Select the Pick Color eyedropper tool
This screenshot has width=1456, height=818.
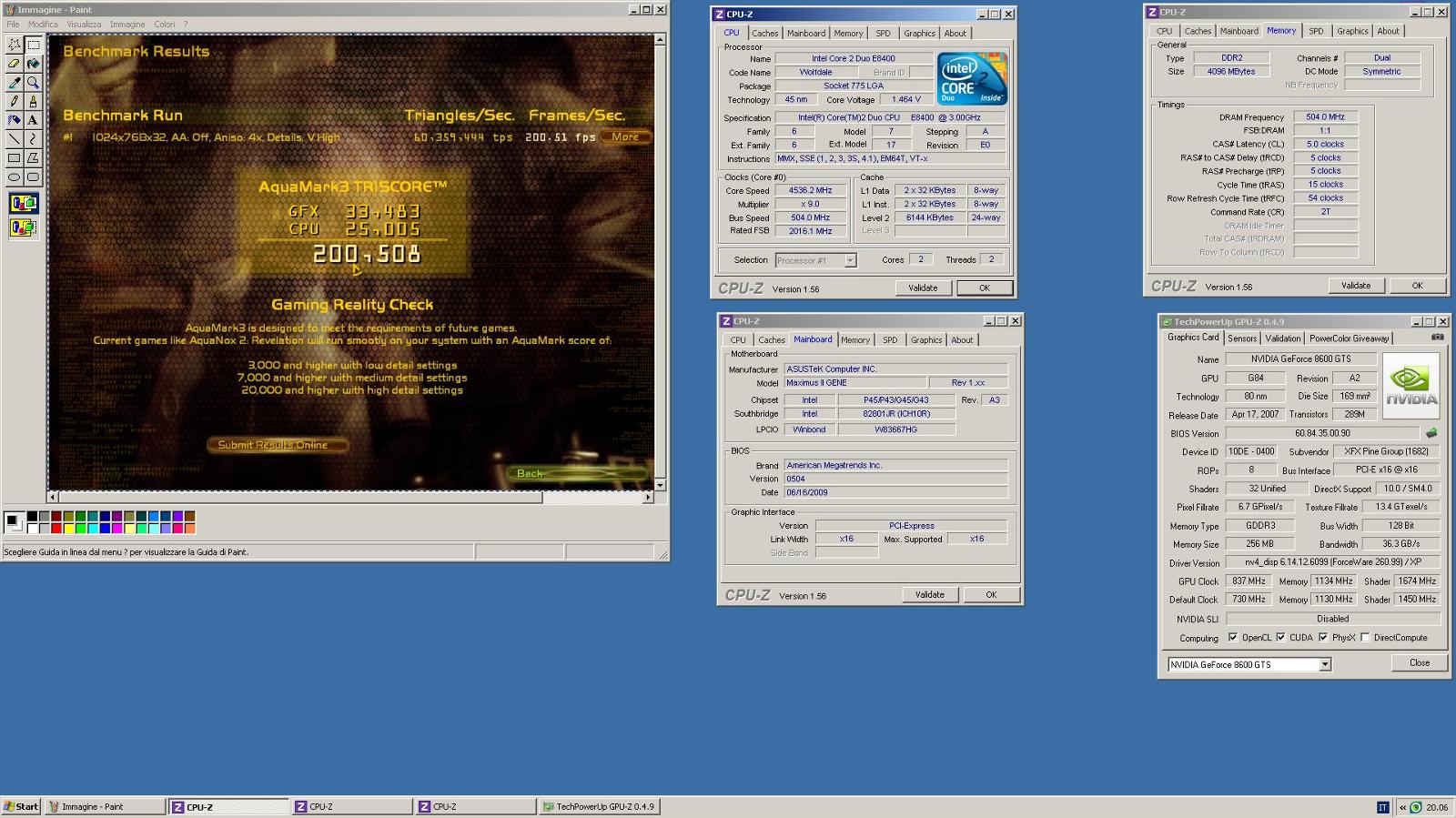click(15, 83)
